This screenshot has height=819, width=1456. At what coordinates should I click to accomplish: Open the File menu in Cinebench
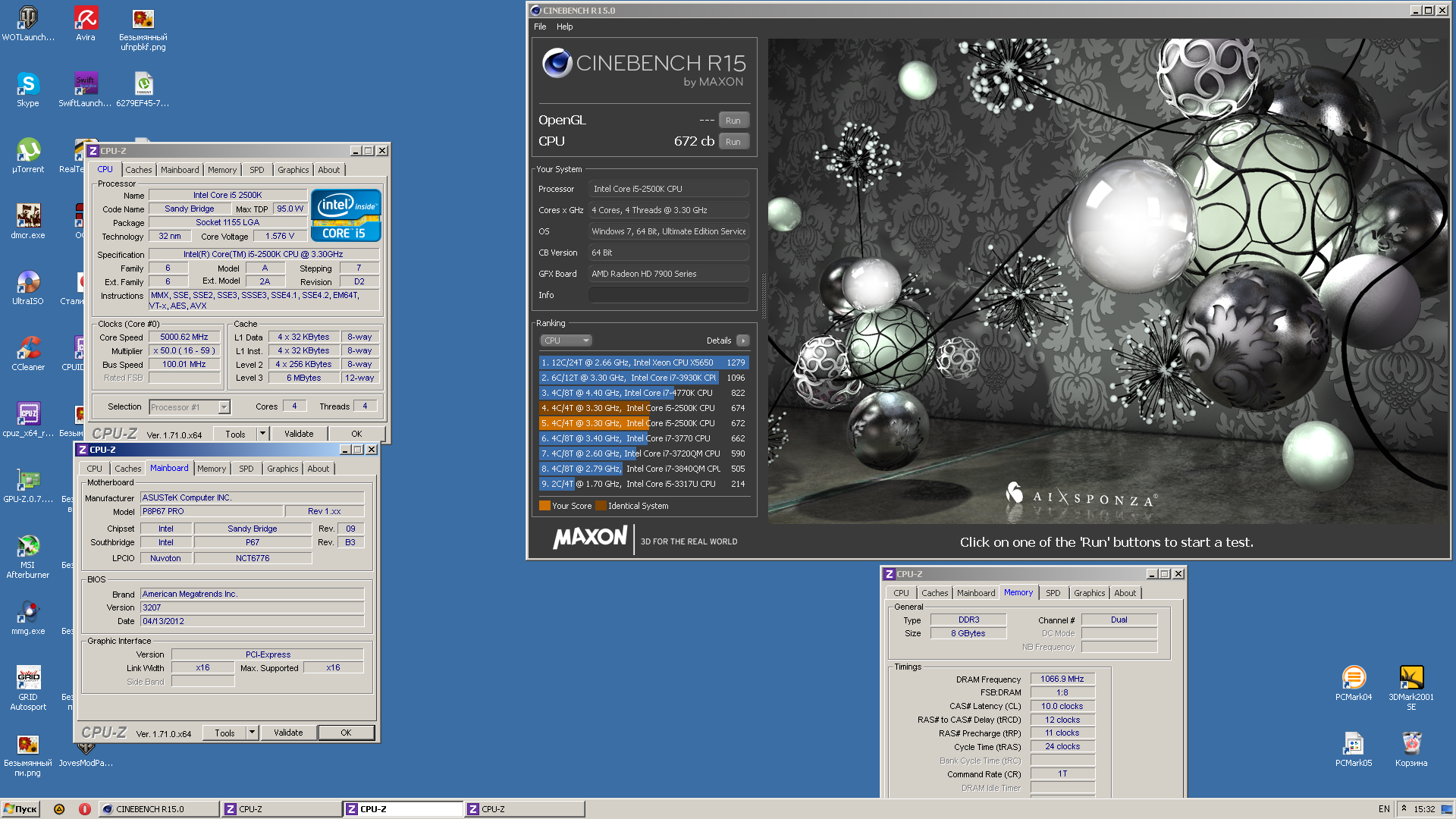coord(540,27)
